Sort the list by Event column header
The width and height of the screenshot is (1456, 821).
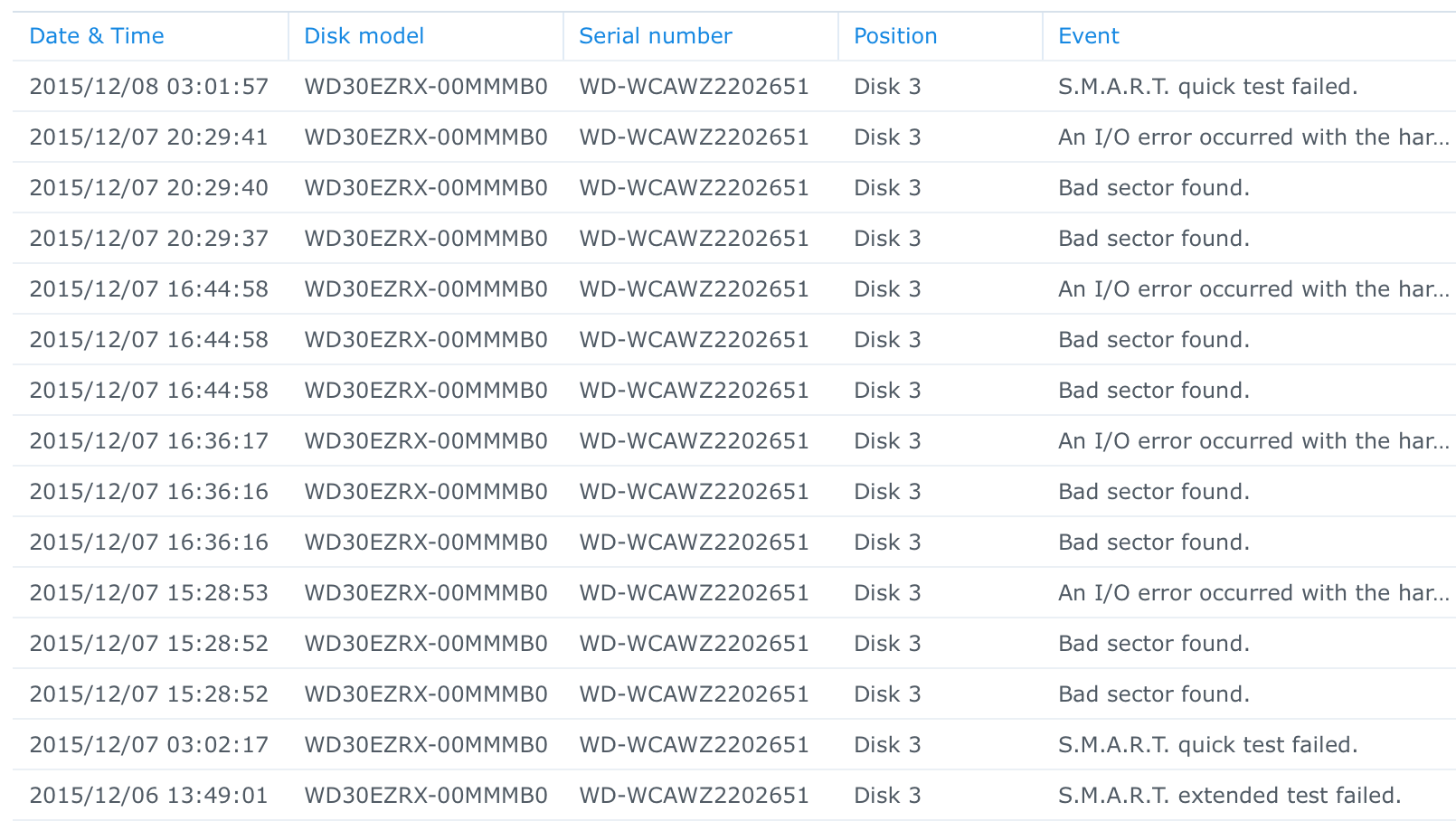tap(1088, 36)
